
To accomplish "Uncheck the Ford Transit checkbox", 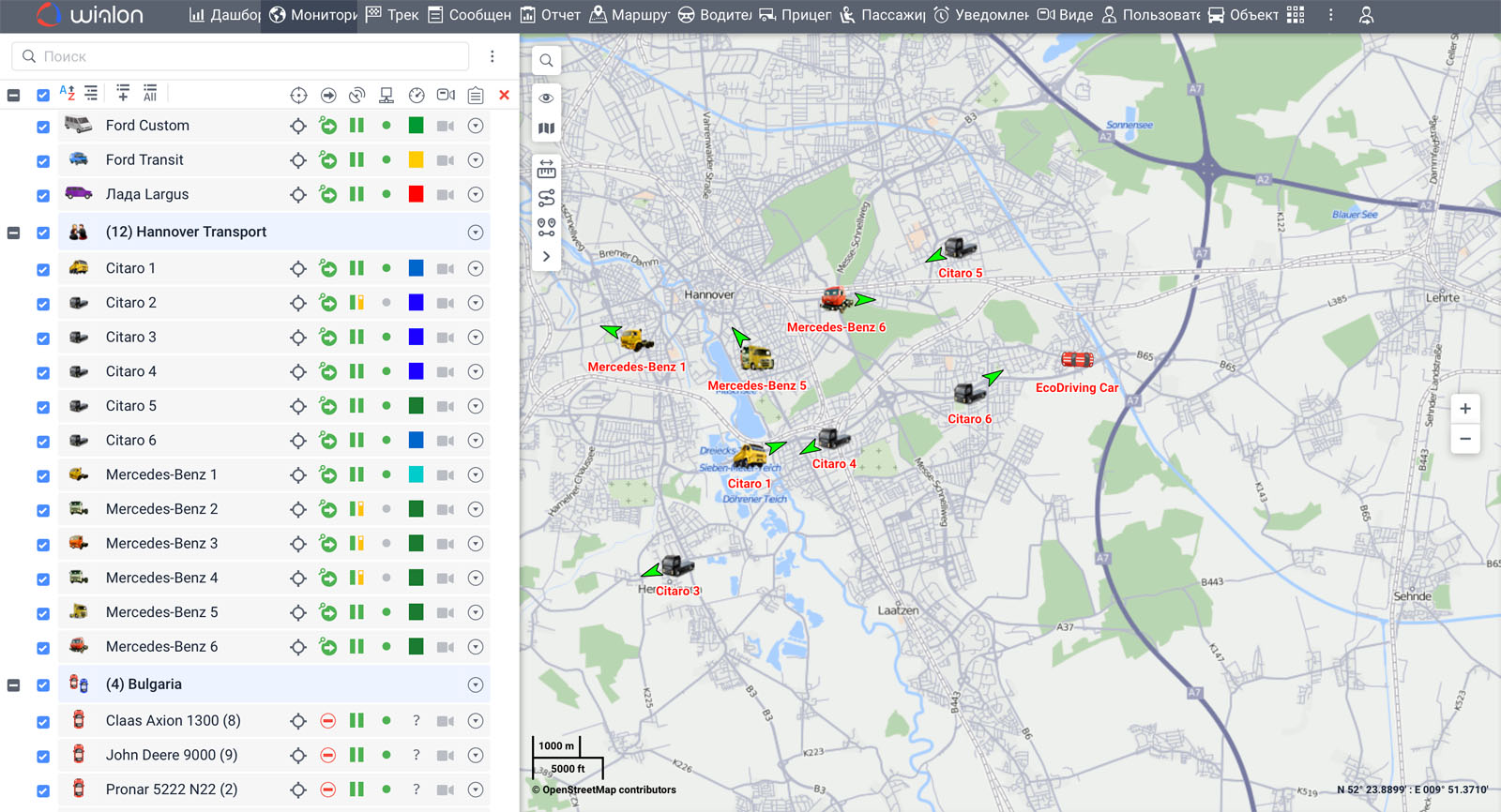I will 43,161.
